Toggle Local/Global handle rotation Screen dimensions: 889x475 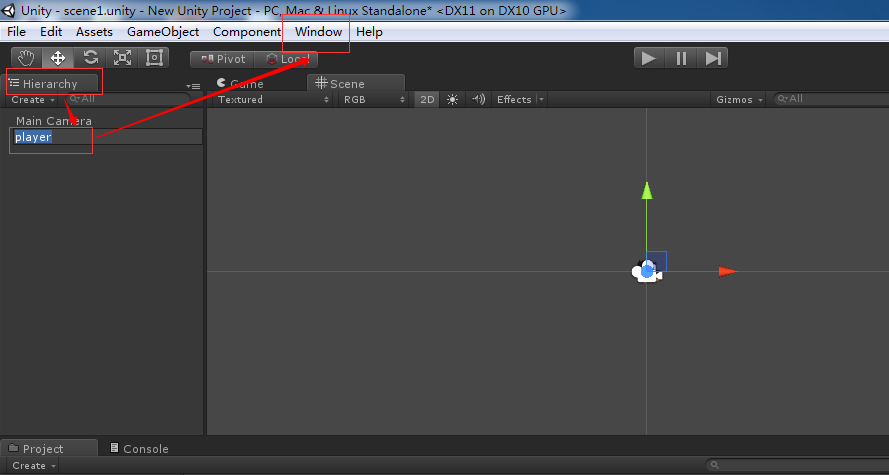(x=286, y=59)
